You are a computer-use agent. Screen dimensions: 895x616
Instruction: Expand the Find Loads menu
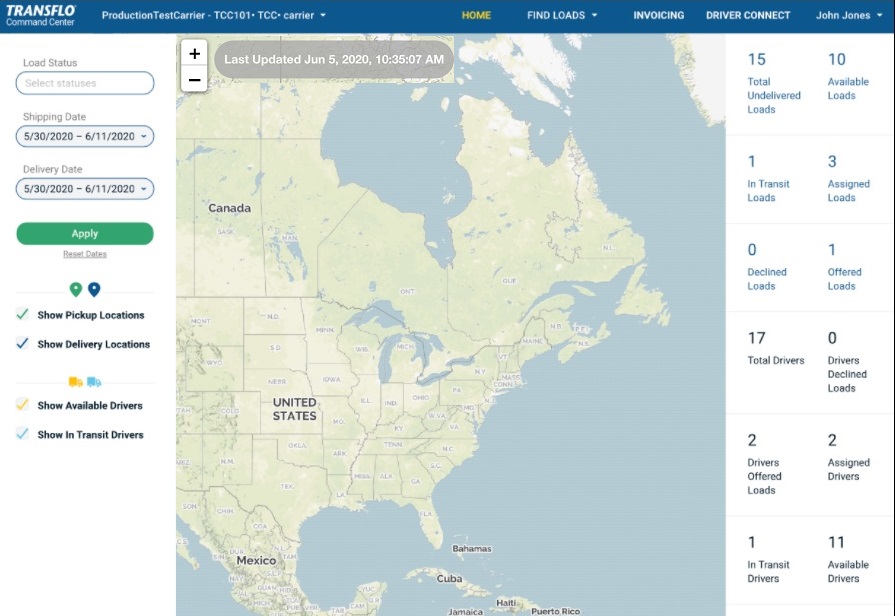[562, 15]
